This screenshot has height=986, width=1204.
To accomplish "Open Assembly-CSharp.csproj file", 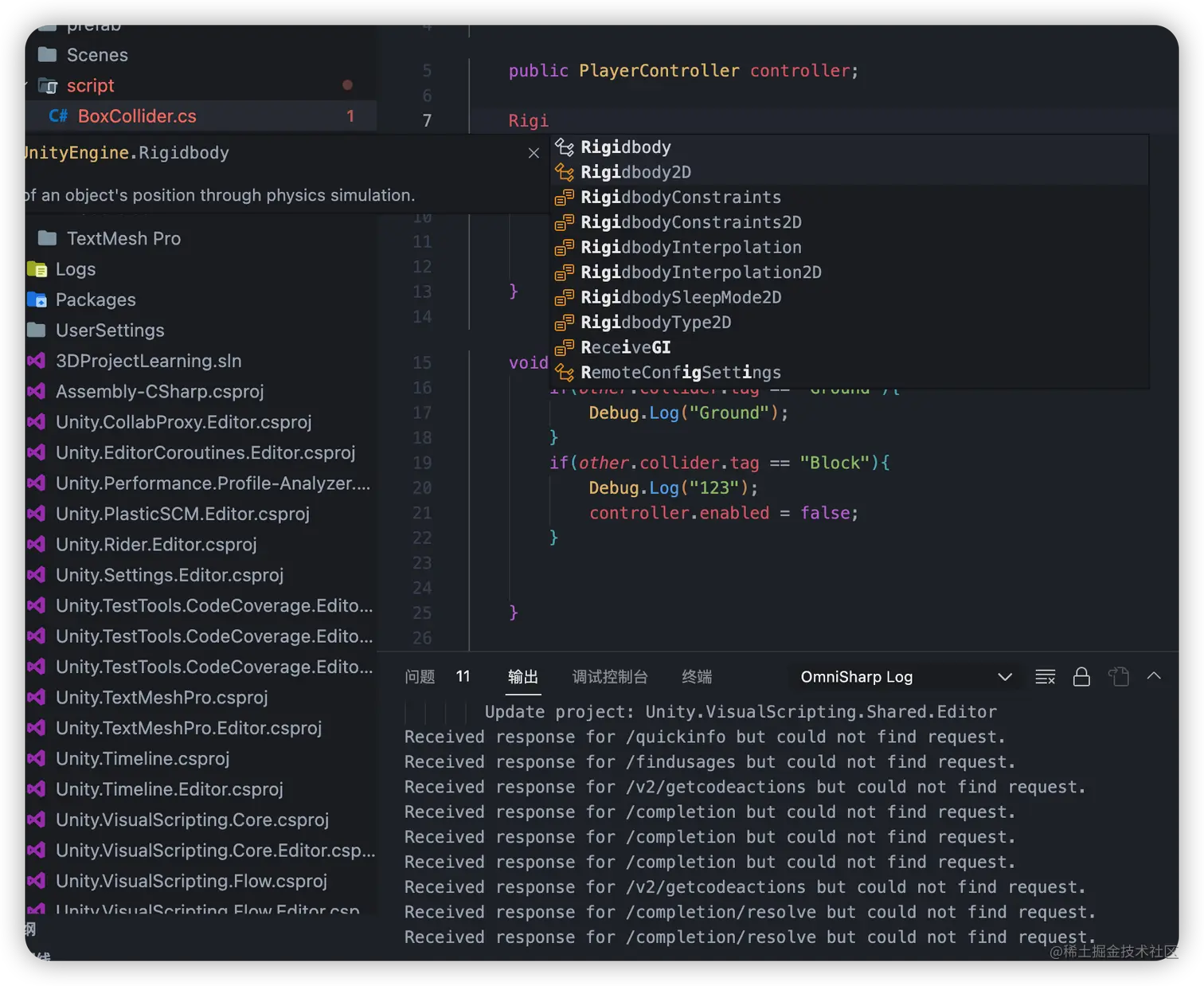I will click(x=201, y=391).
